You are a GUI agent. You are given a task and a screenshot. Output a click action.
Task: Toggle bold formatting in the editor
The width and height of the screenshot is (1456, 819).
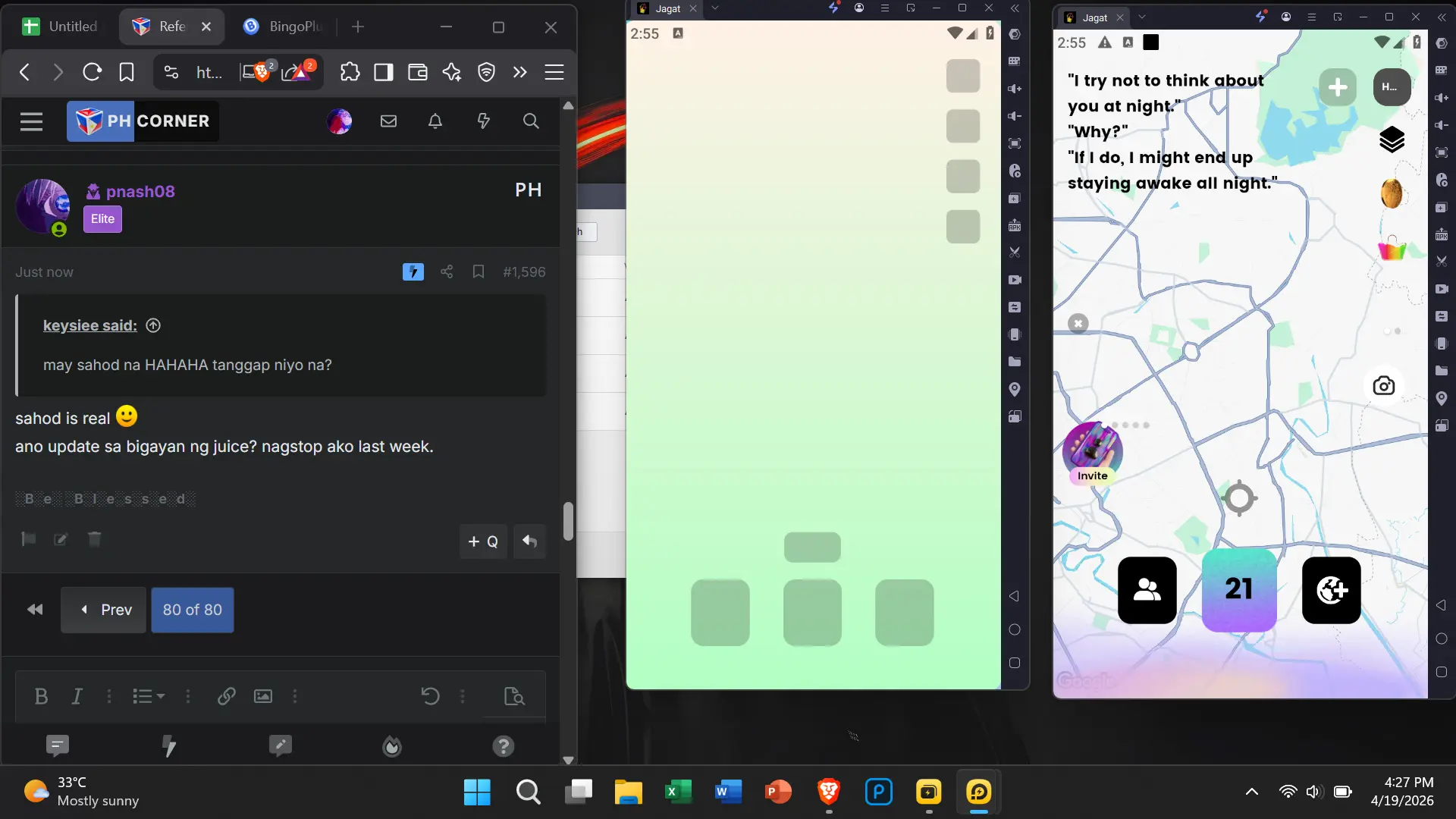tap(41, 696)
